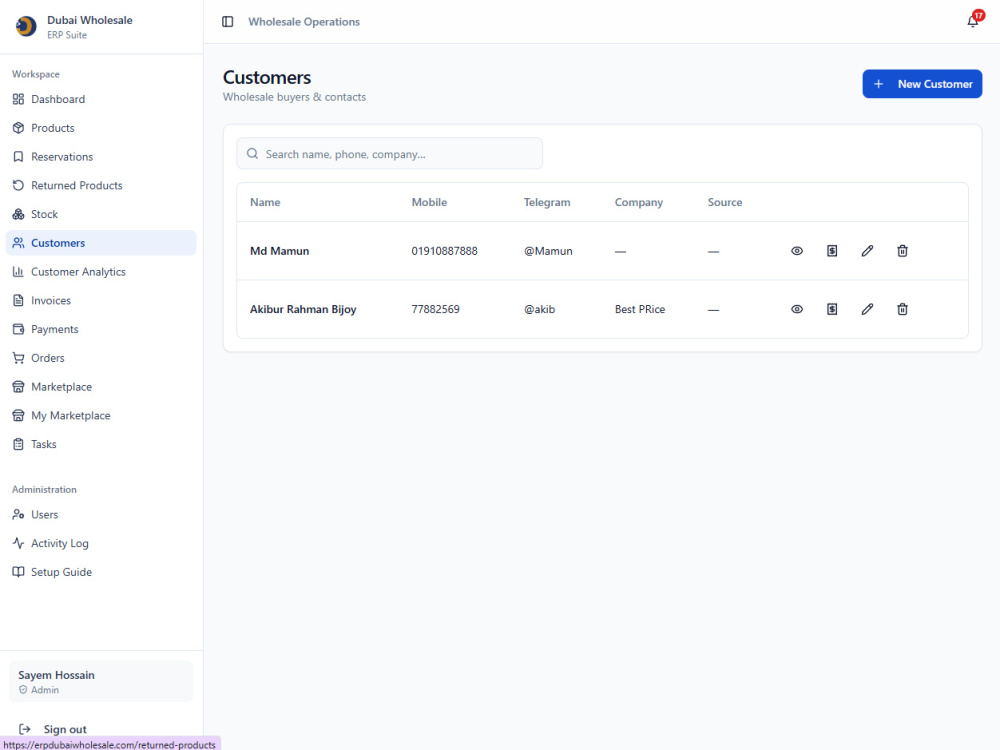Viewport: 1000px width, 750px height.
Task: Select the name Md Mamun
Action: tap(279, 251)
